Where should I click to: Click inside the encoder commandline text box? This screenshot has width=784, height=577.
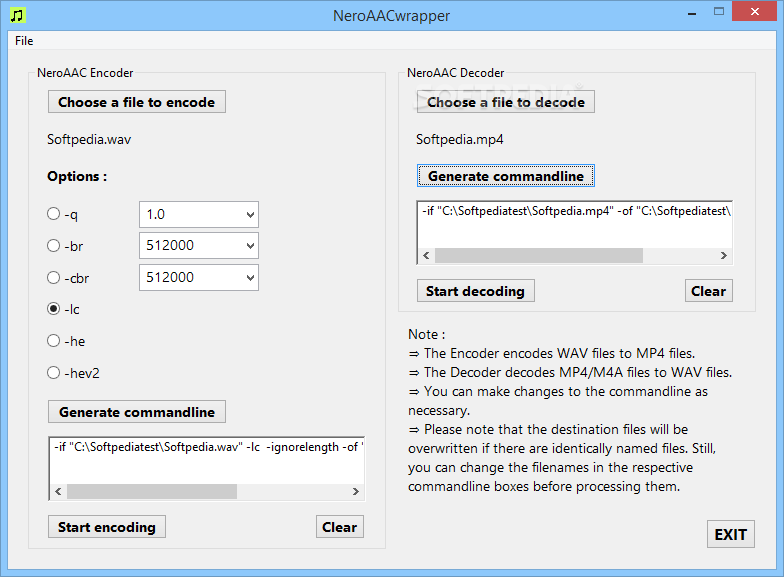pyautogui.click(x=207, y=461)
